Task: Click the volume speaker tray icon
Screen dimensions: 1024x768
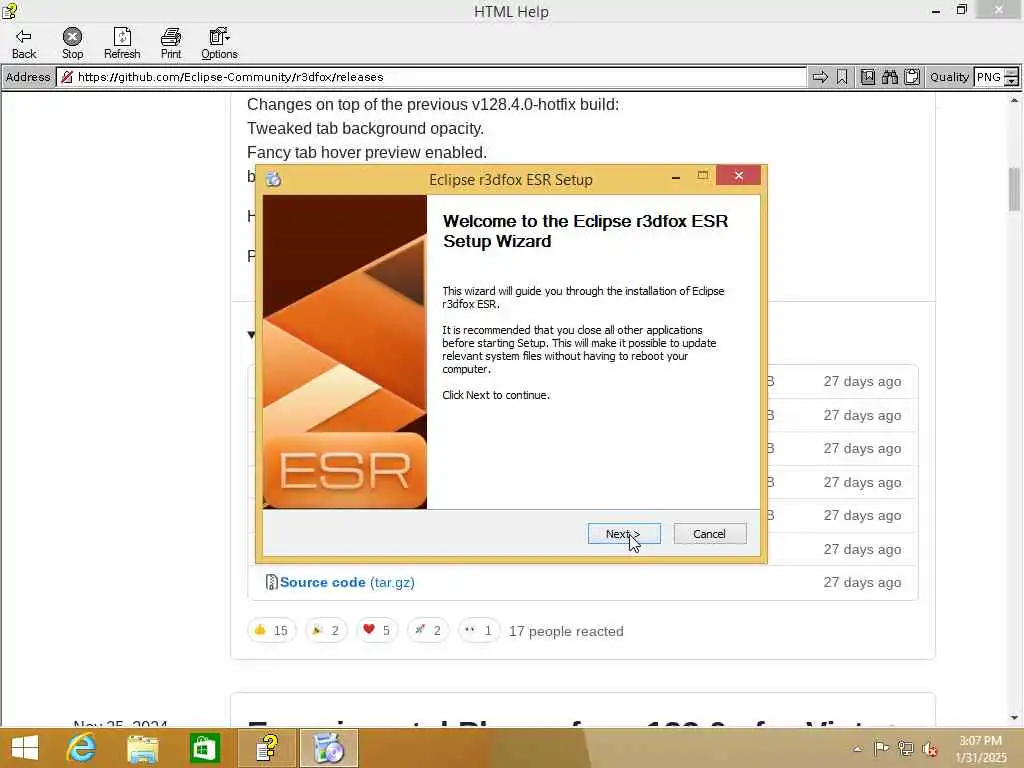Action: 929,749
